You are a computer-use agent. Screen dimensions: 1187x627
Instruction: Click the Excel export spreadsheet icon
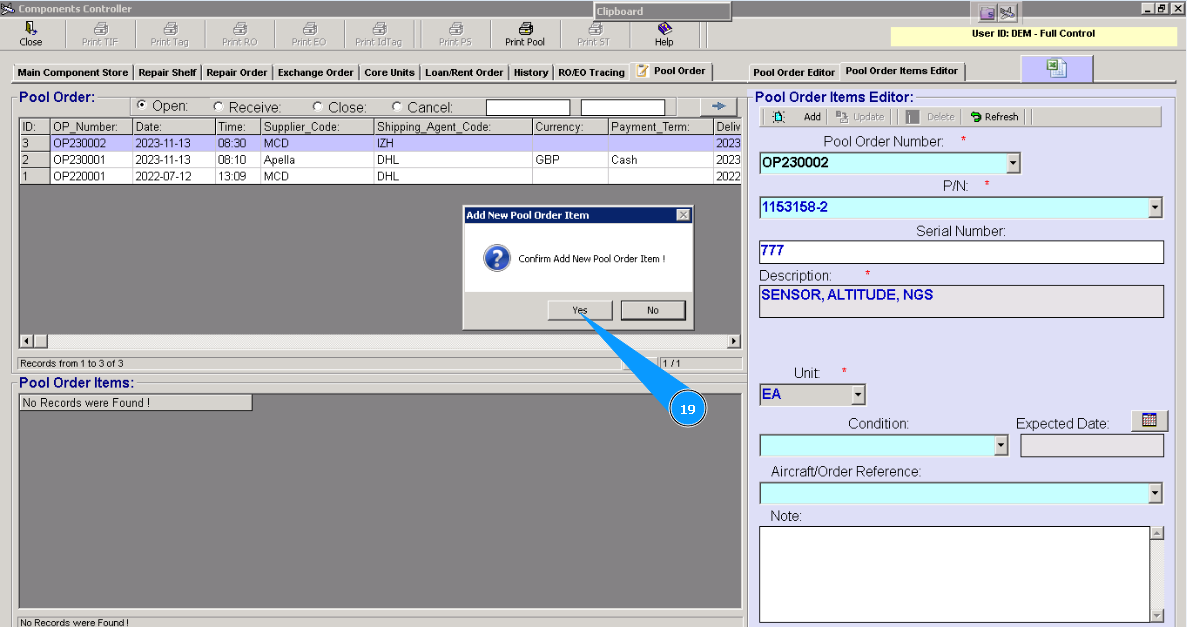[x=1057, y=68]
